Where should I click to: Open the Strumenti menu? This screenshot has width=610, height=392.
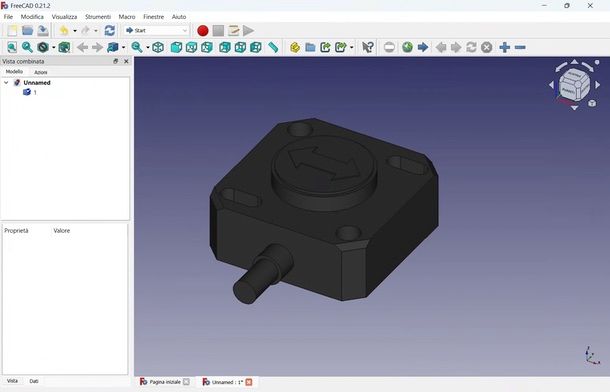tap(98, 17)
